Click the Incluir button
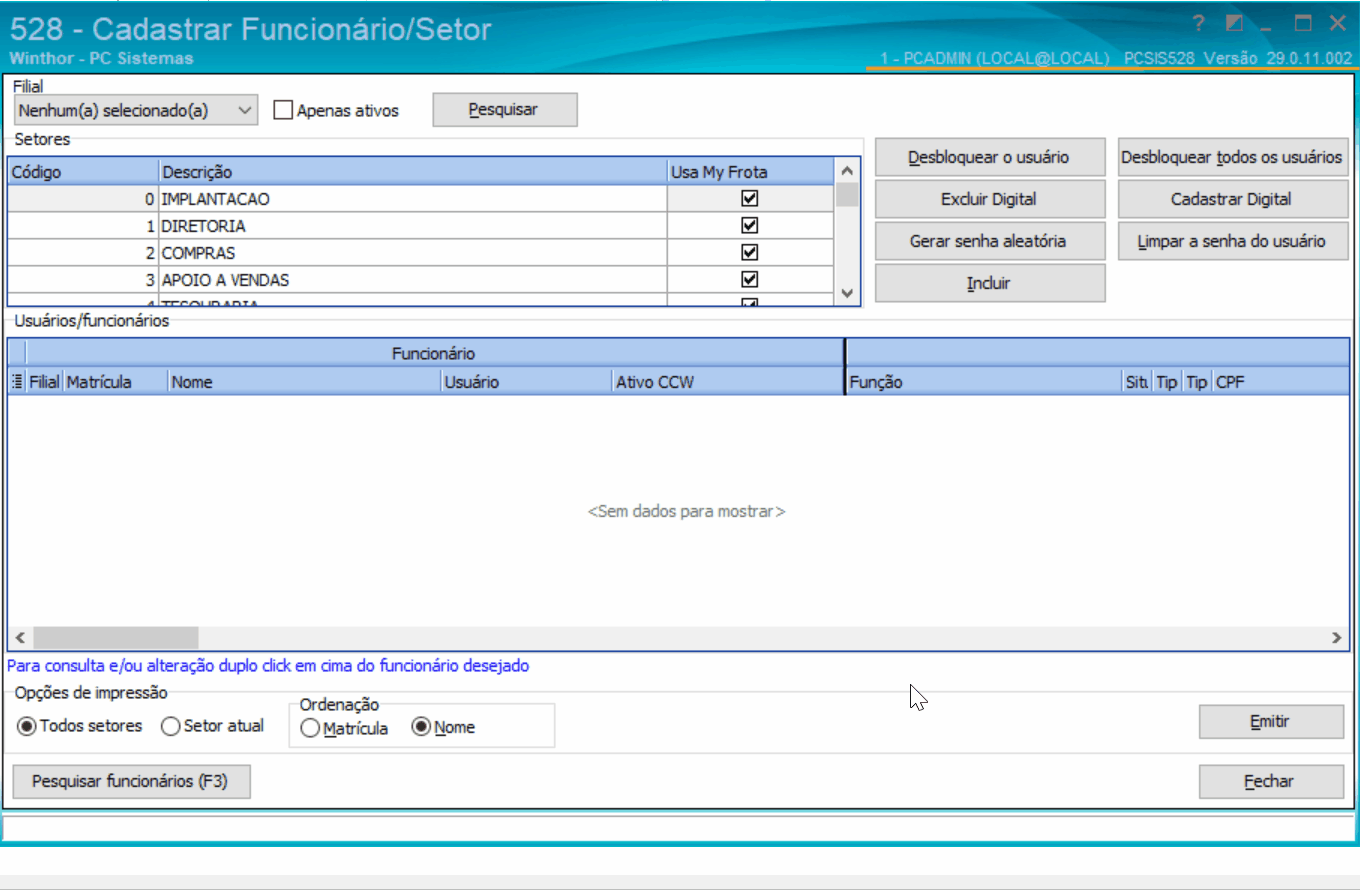 (x=990, y=283)
